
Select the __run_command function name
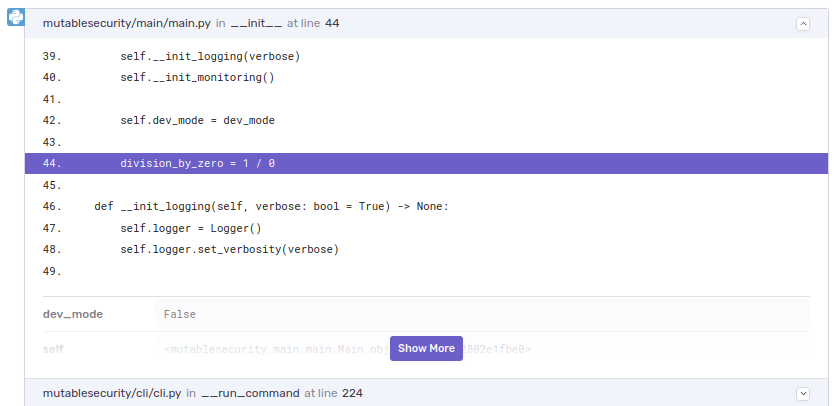tap(250, 393)
